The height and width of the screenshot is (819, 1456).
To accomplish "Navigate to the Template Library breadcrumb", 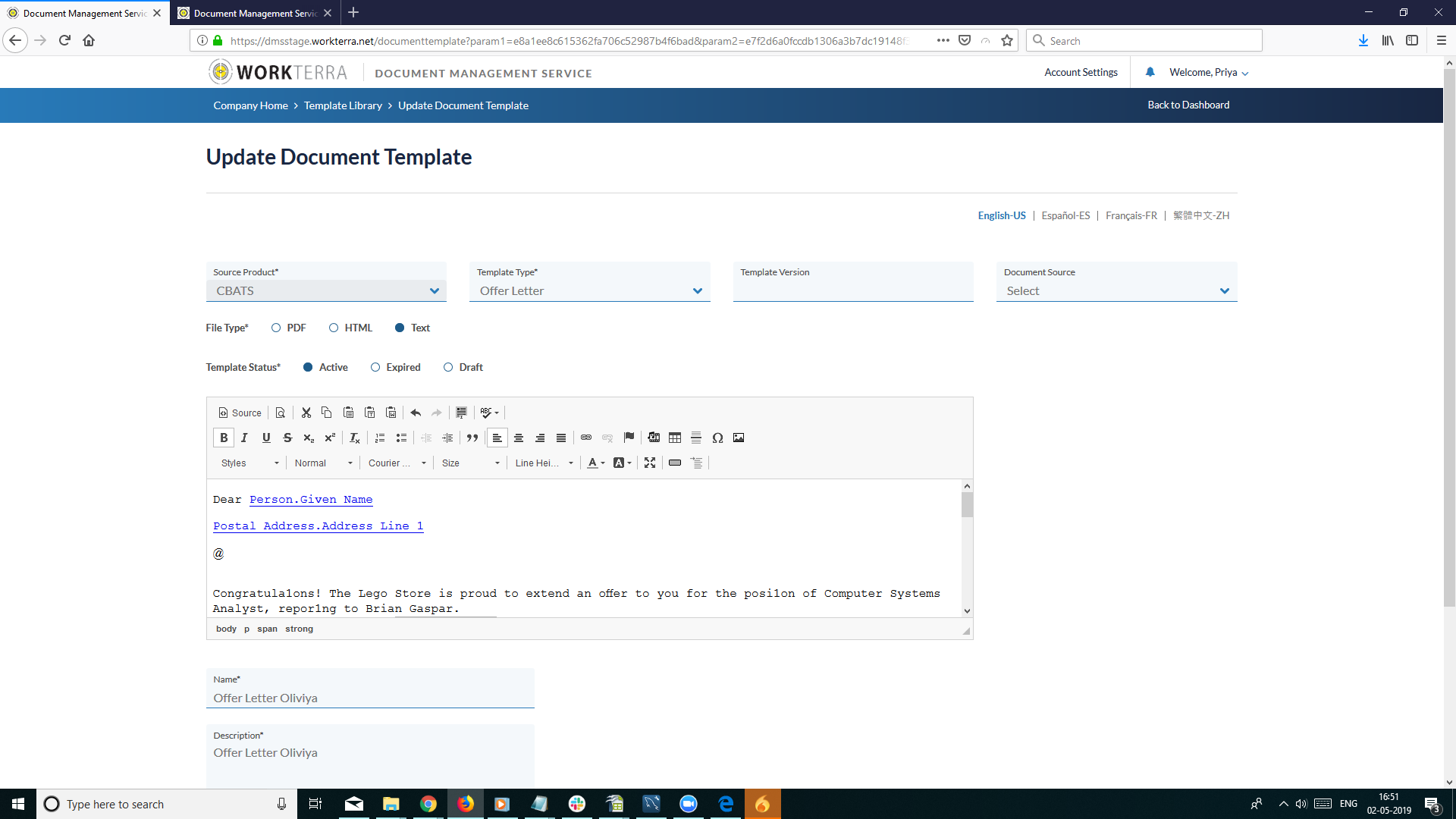I will point(343,105).
